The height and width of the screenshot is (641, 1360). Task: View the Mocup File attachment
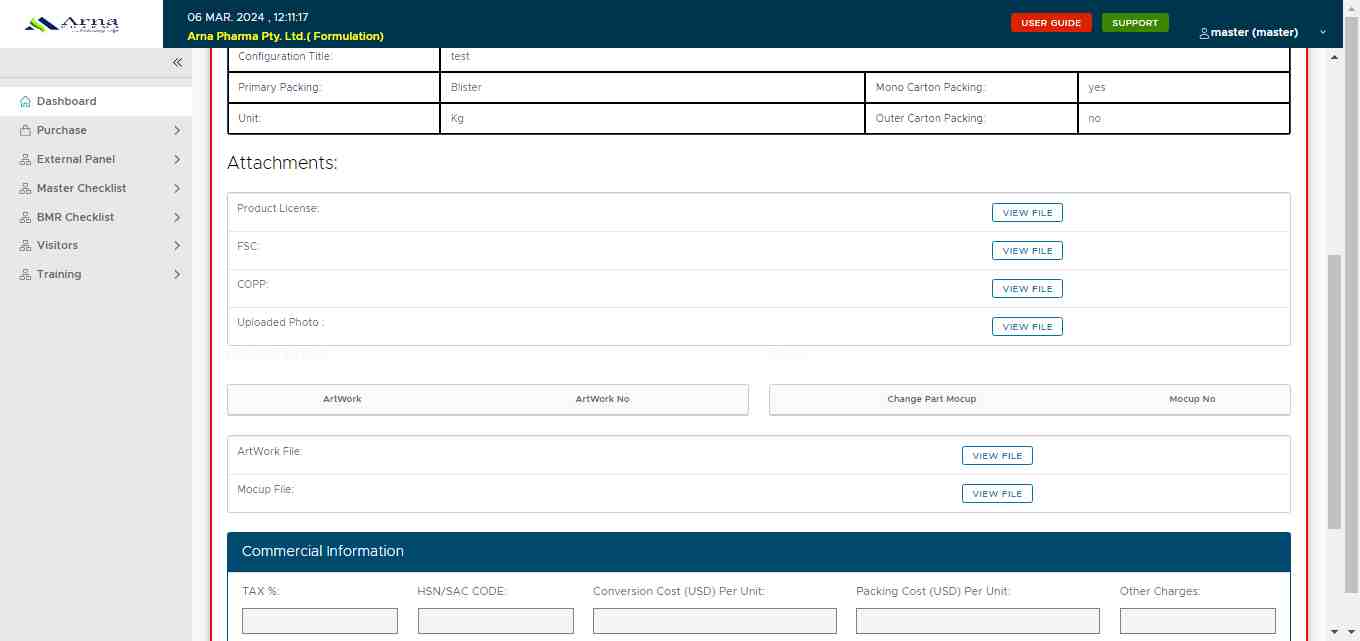[x=997, y=494]
